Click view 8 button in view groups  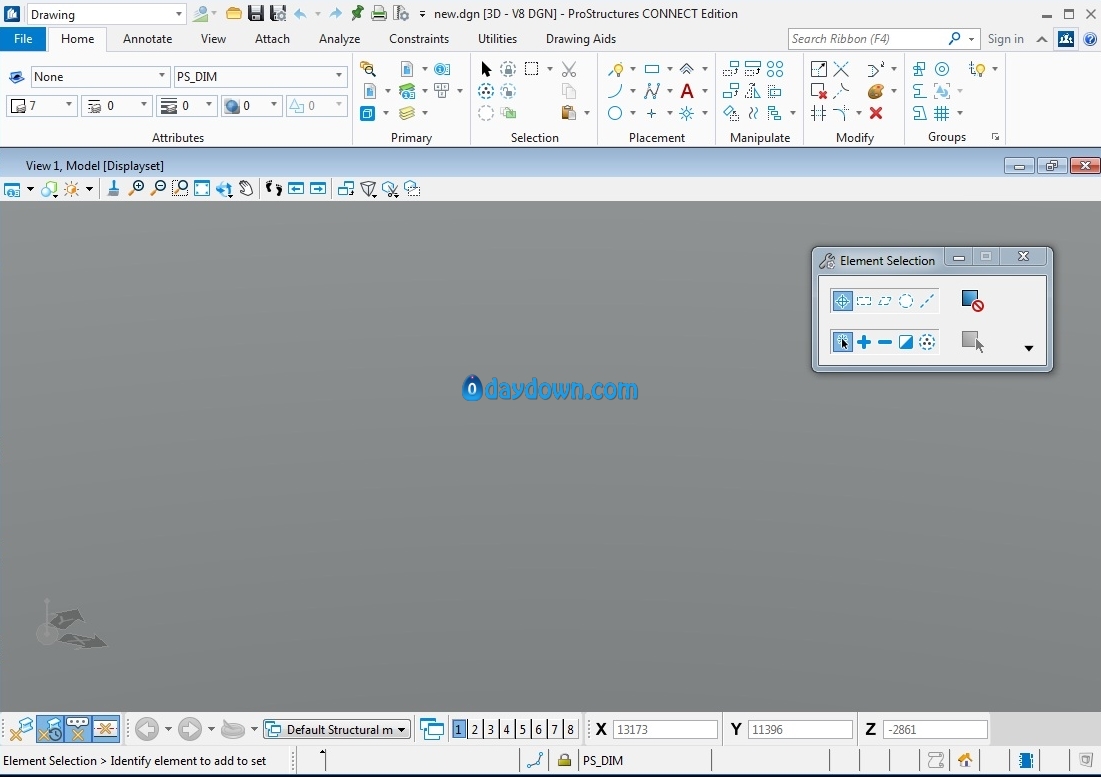pos(570,729)
